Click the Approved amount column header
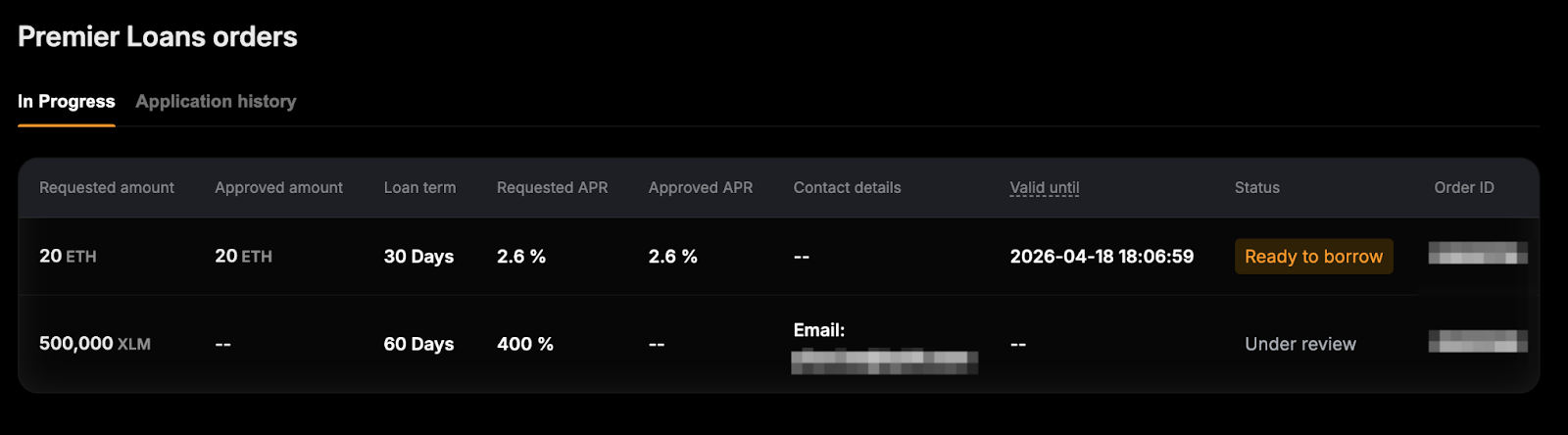1568x435 pixels. point(278,188)
